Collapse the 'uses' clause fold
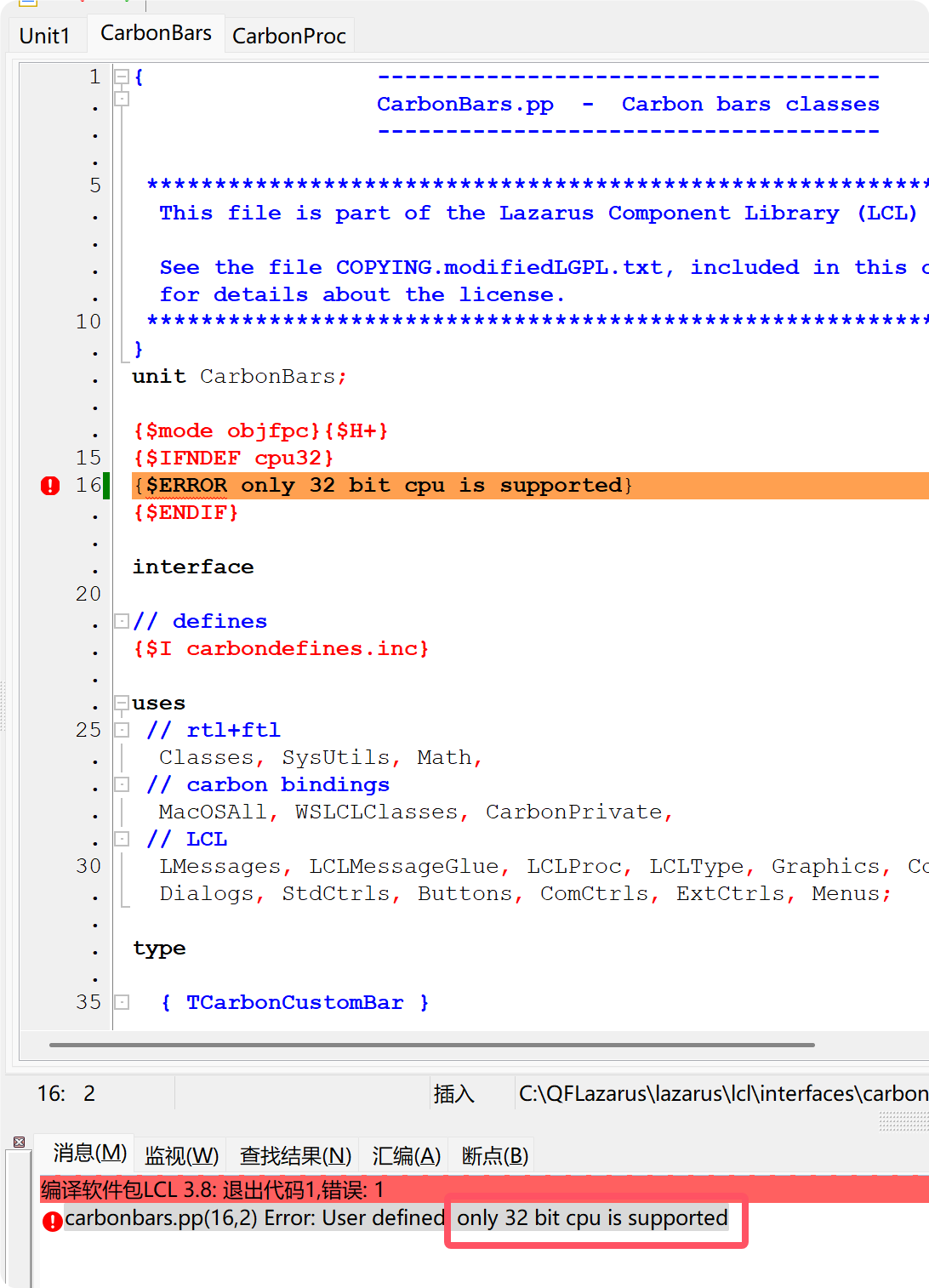 122,703
